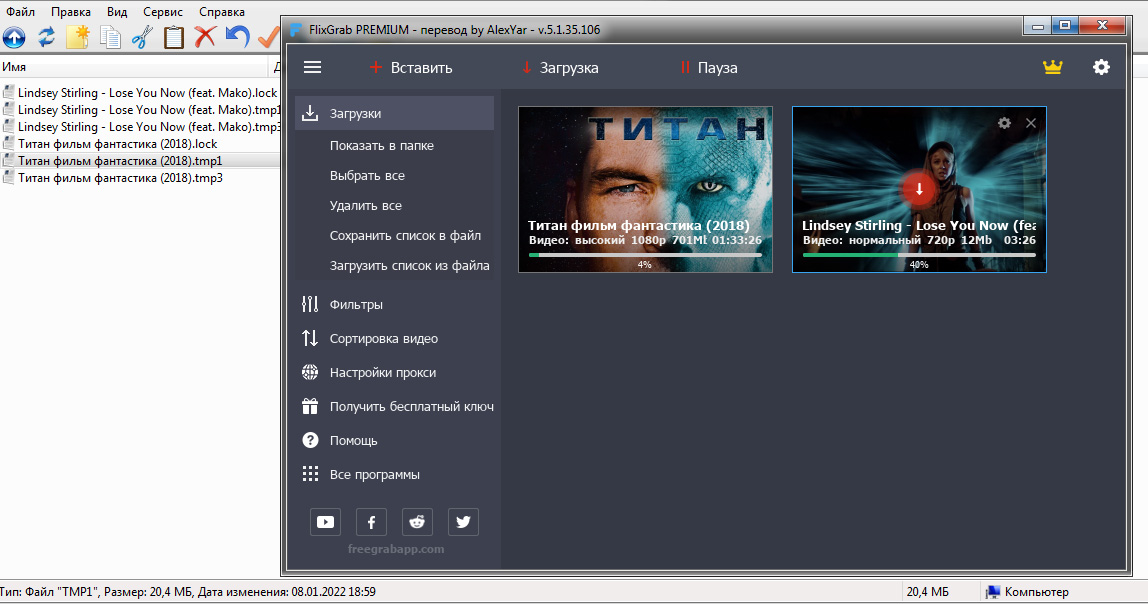
Task: Select the Титан video thumbnail card
Action: pos(645,189)
